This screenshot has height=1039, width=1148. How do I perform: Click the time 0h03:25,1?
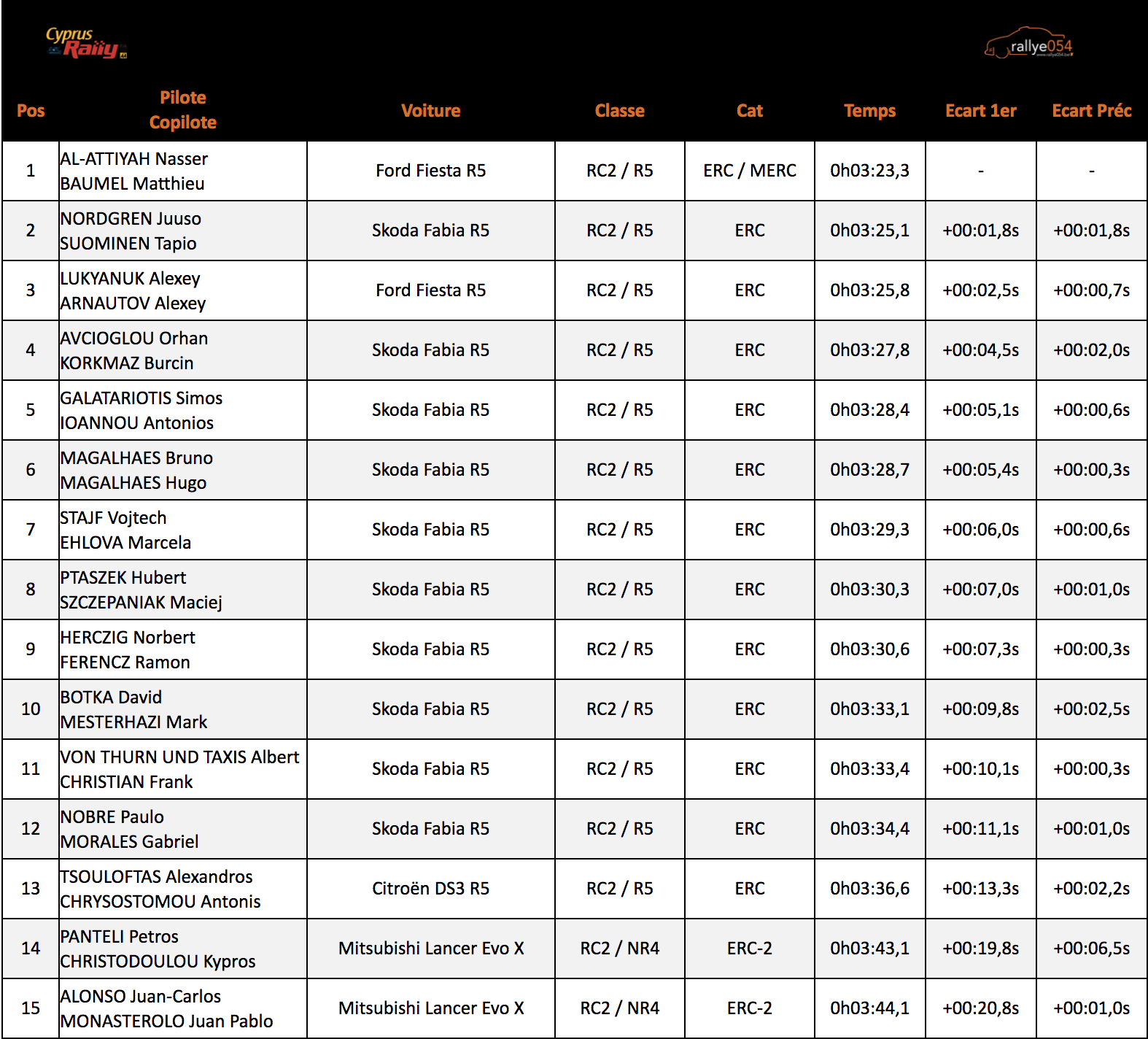(x=870, y=231)
